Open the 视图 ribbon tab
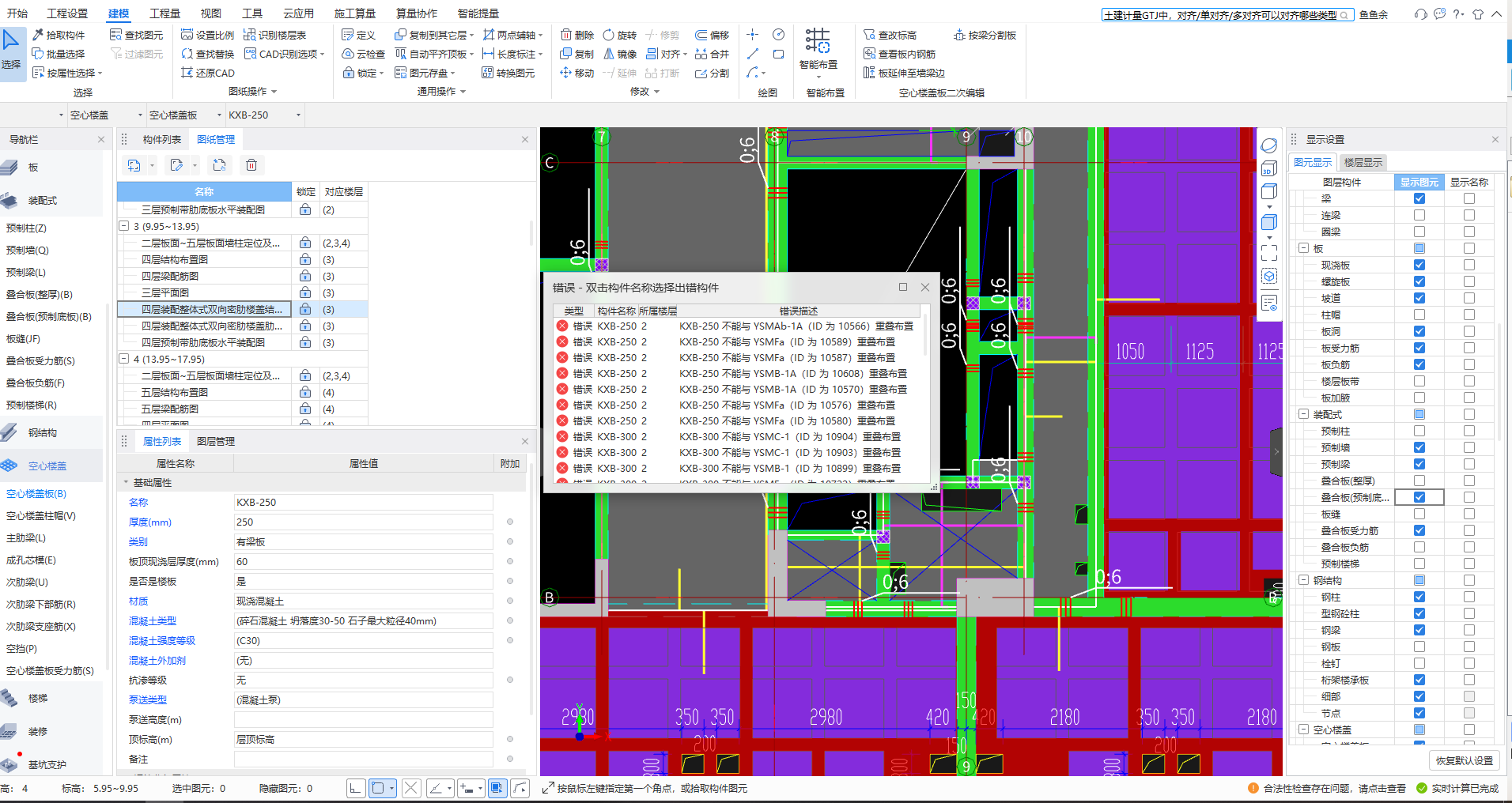The image size is (1512, 803). [x=211, y=13]
